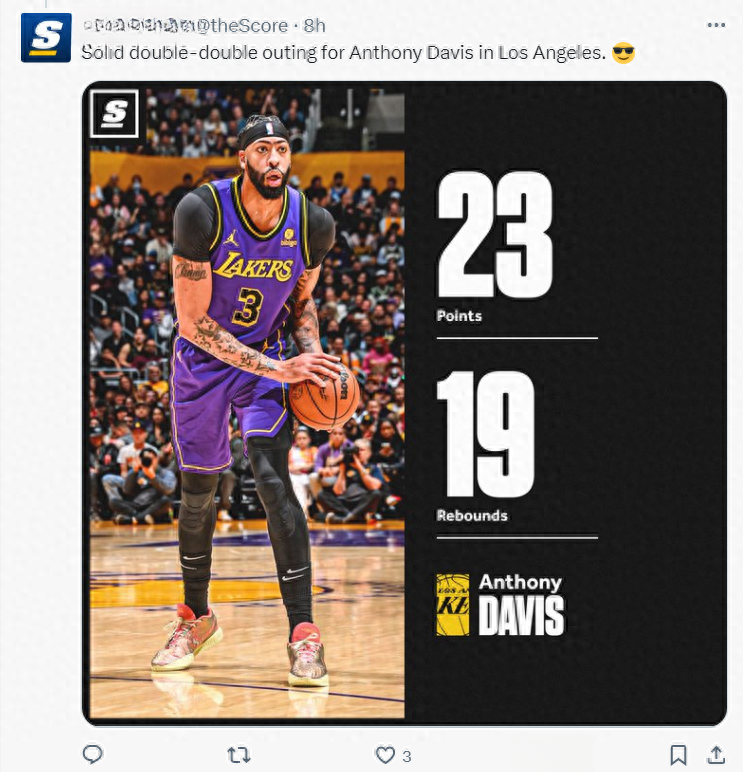Click the @theScore handle
Screen dimensions: 743x772
243,26
